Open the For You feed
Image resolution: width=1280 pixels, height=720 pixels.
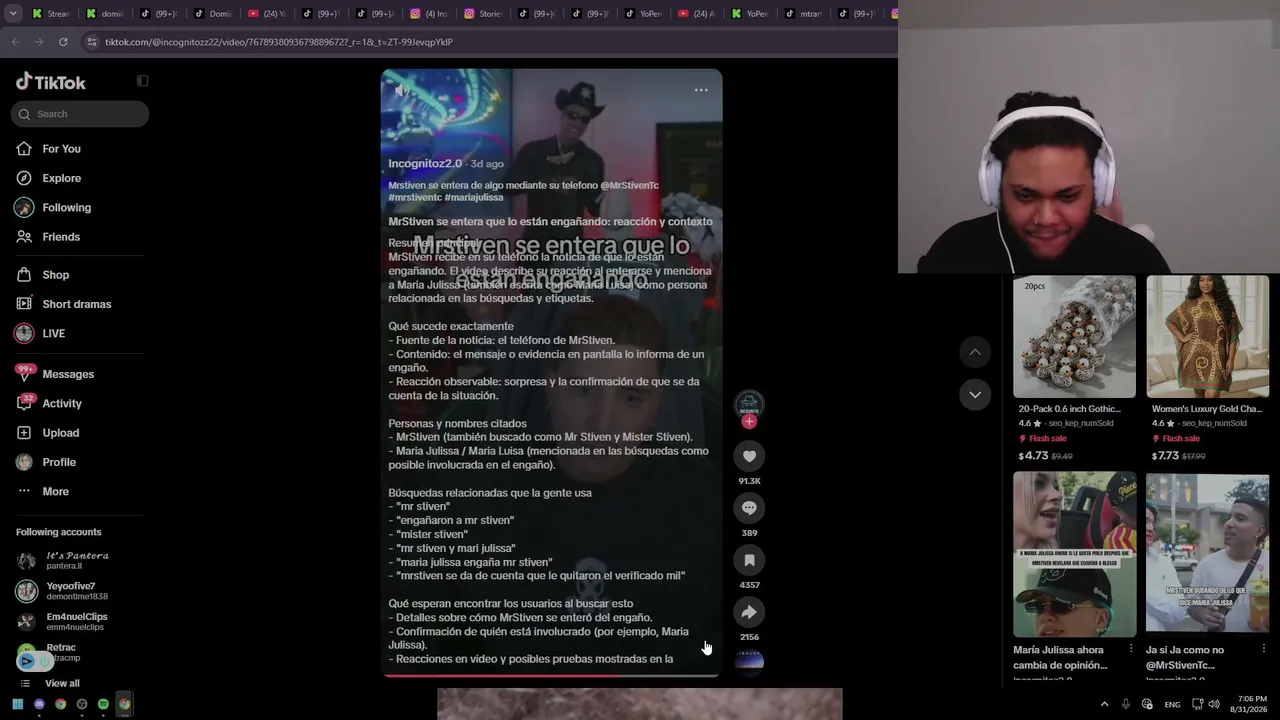pyautogui.click(x=61, y=149)
